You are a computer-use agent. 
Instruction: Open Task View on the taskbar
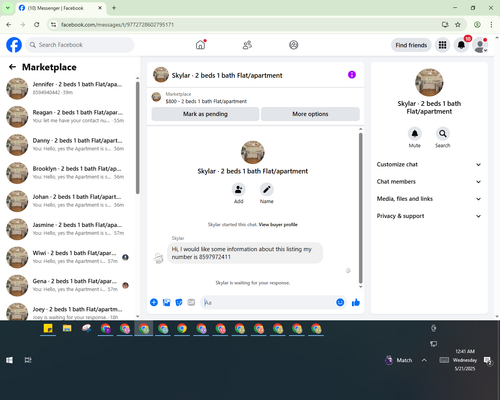(x=28, y=360)
